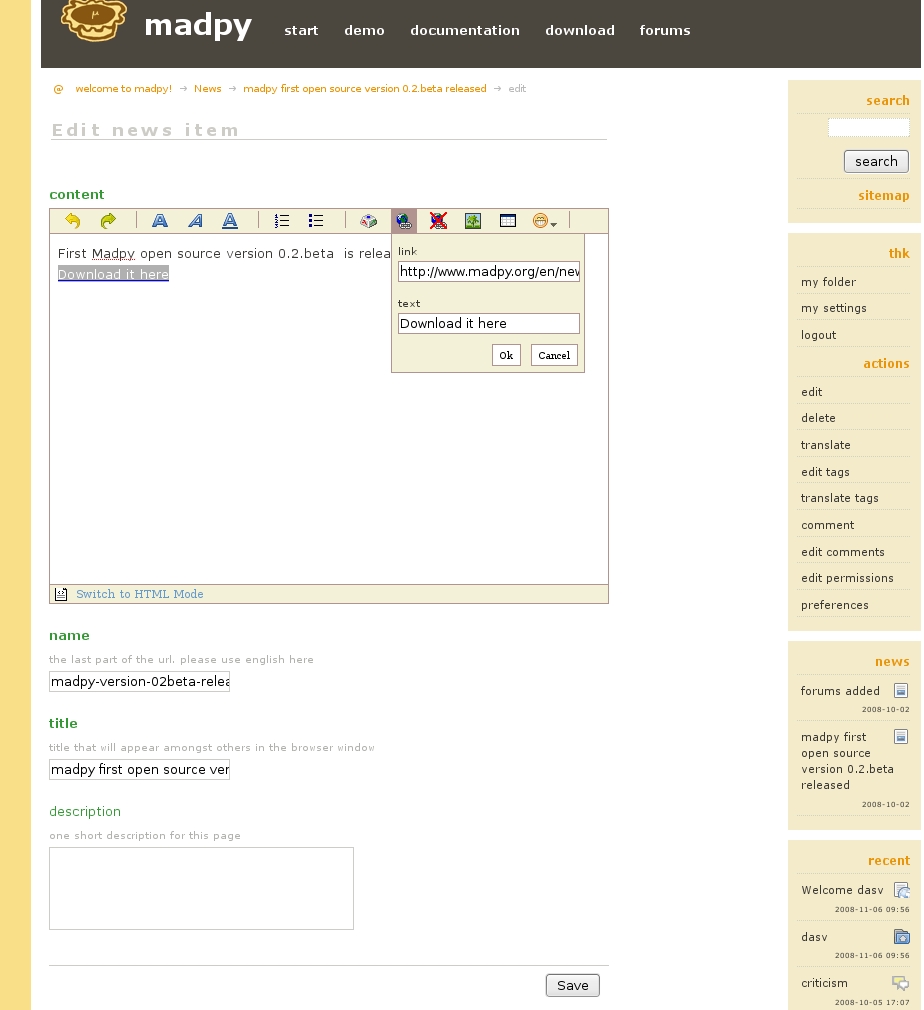Click the delete action link
The image size is (924, 1010).
tap(818, 418)
